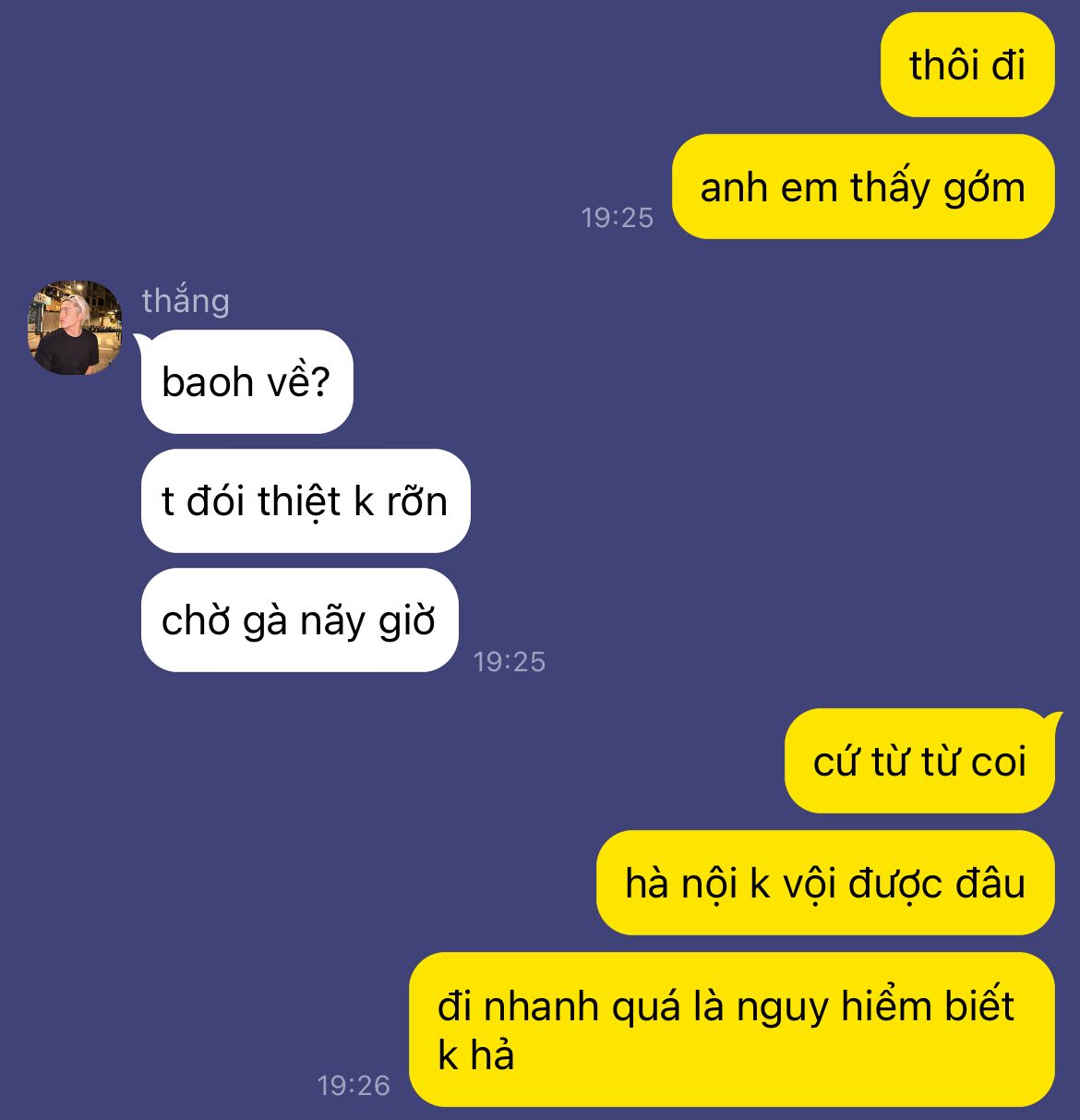Tap the 'hà nội k vội được đâu' message
1080x1120 pixels.
pos(825,883)
